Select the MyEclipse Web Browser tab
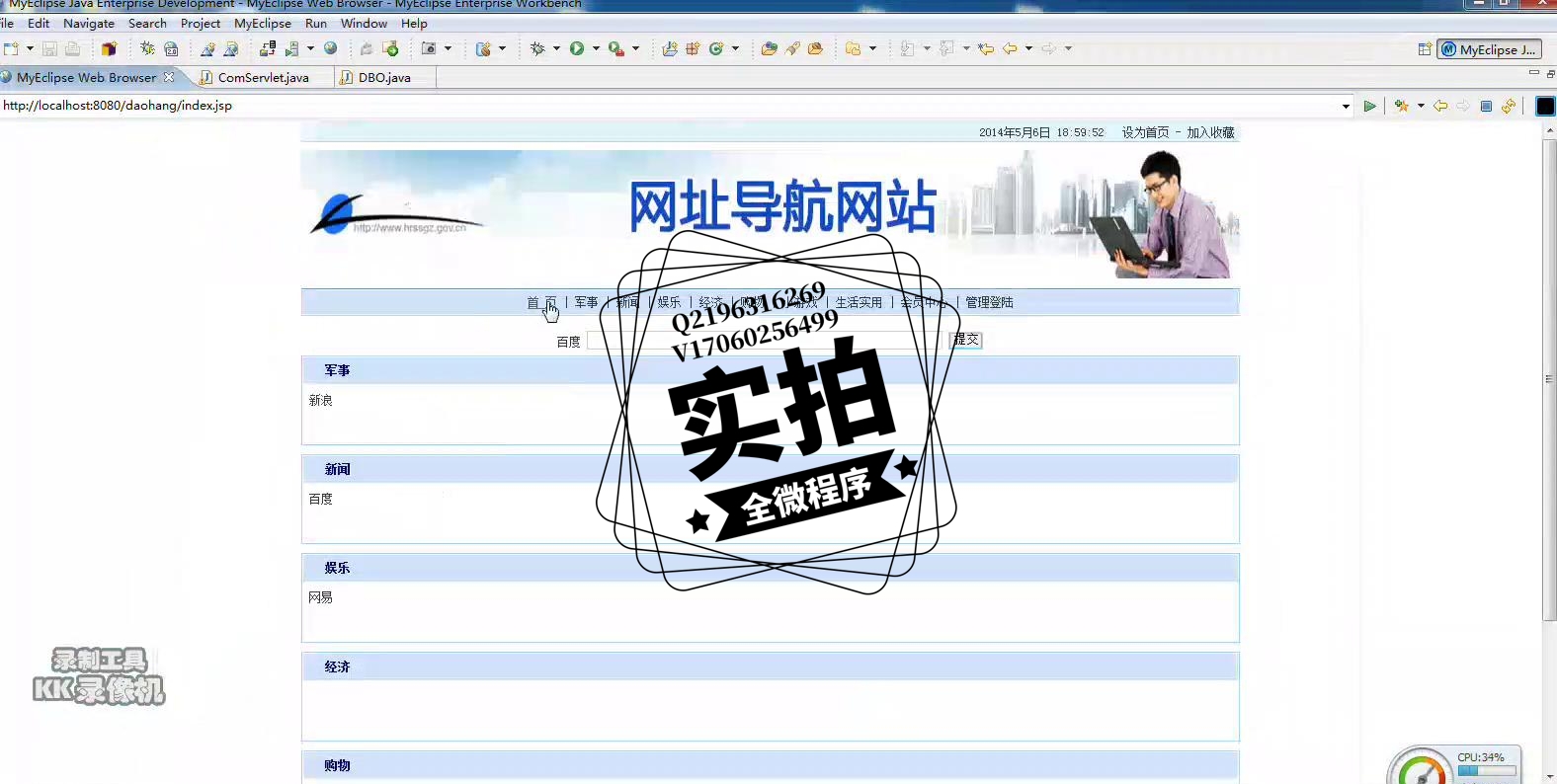Viewport: 1557px width, 784px height. pos(86,77)
